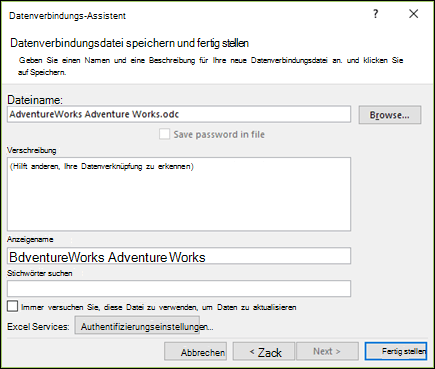435x369 pixels.
Task: Click the heading 'Datenverbindungsdatei speichern und fertig stellen'
Action: click(x=130, y=43)
